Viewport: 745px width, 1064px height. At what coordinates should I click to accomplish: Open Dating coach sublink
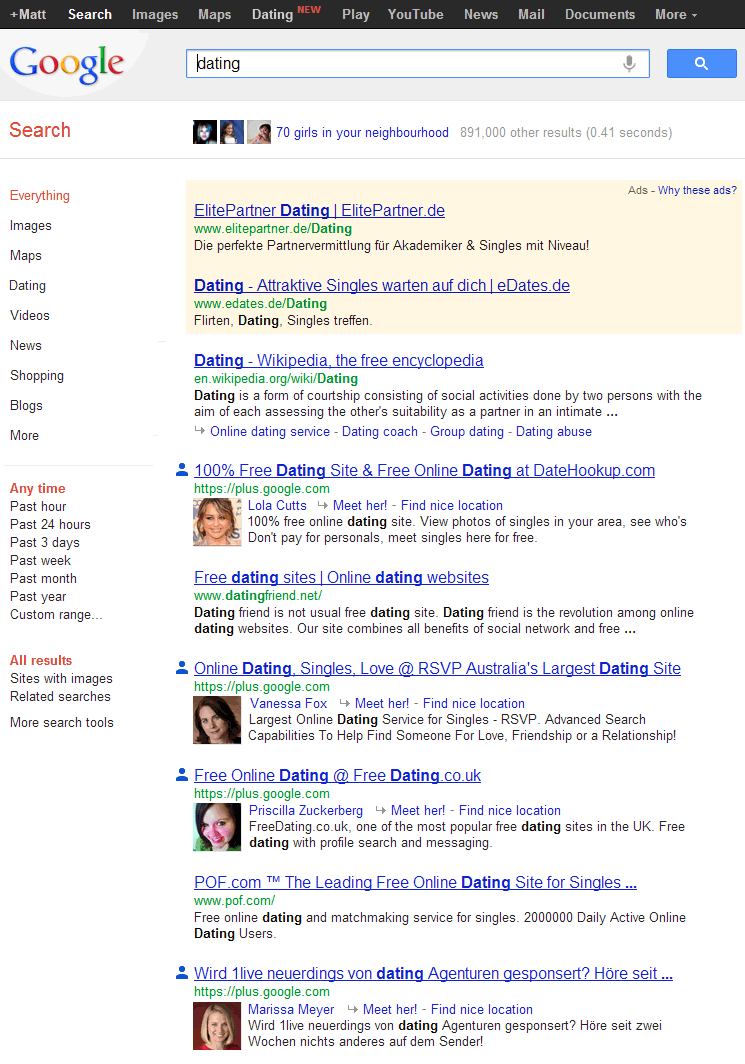pos(380,432)
